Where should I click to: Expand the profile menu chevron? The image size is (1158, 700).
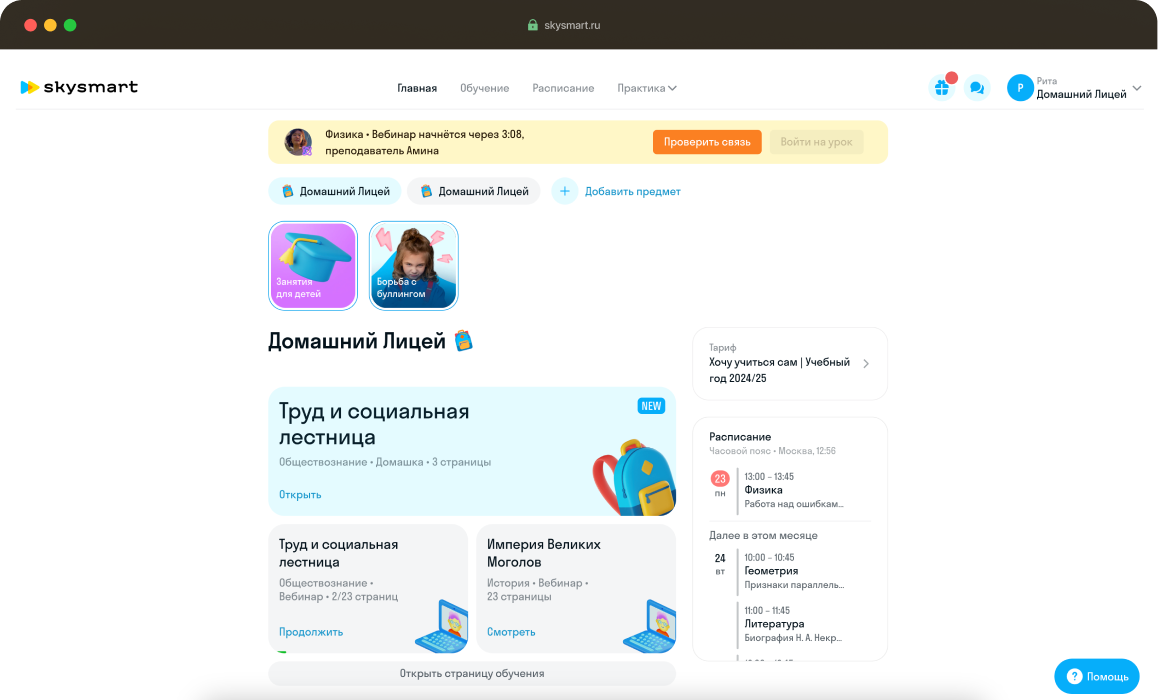(x=1137, y=88)
